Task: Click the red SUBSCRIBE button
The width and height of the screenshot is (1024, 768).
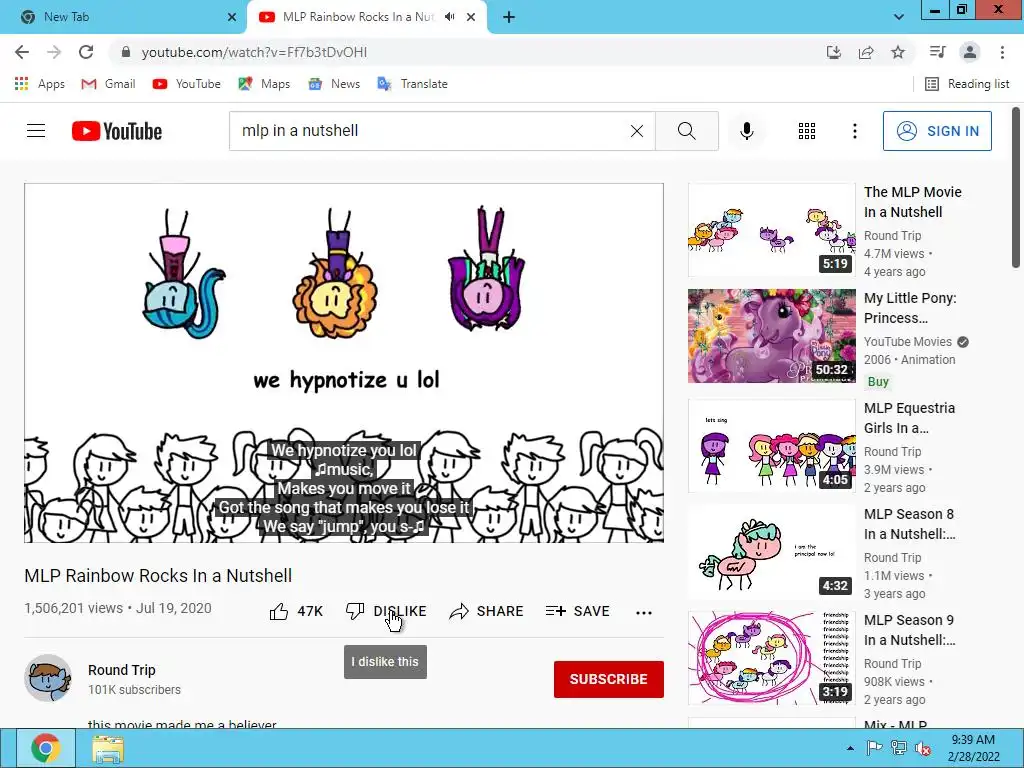Action: pyautogui.click(x=609, y=679)
